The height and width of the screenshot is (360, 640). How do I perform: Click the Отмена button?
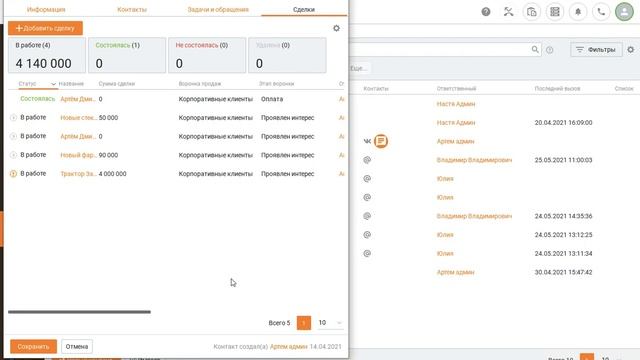[77, 347]
